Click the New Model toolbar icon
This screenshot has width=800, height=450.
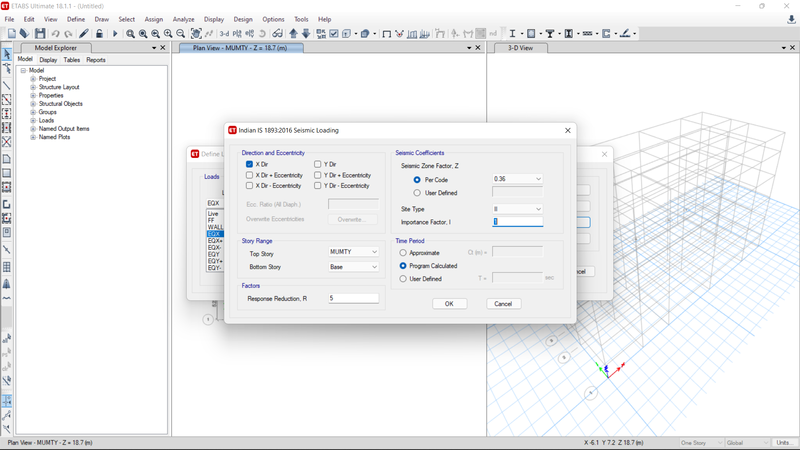(12, 34)
